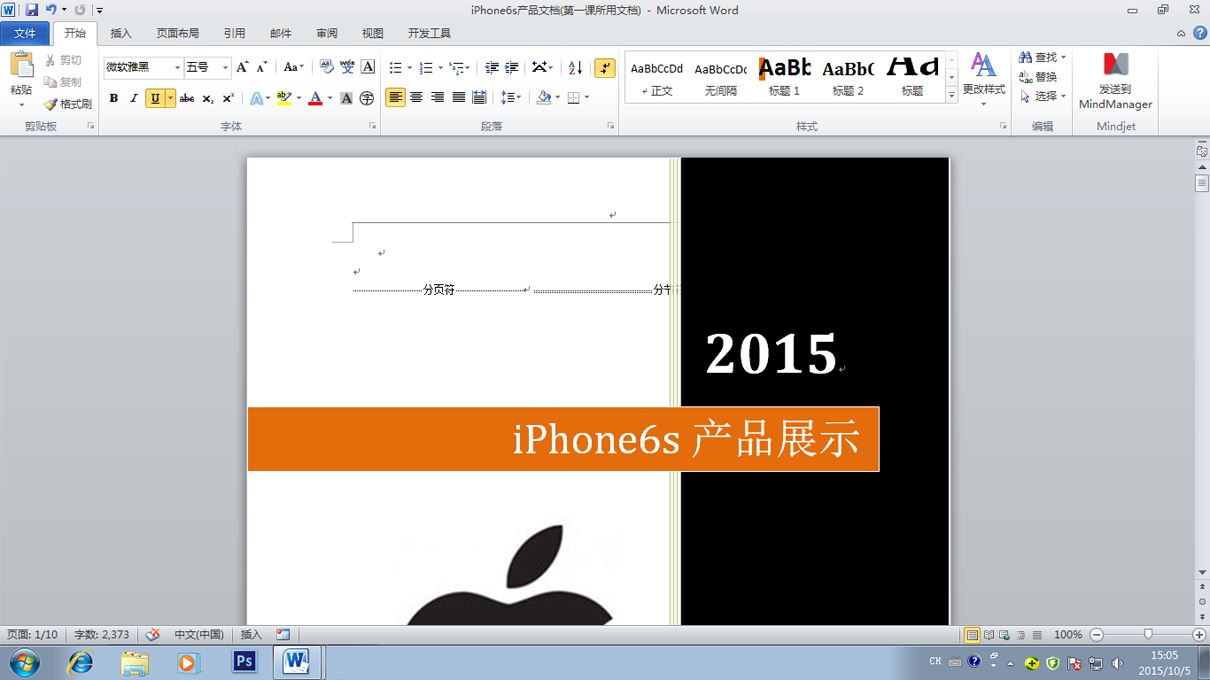The width and height of the screenshot is (1210, 680).
Task: Click the Font Color red swatch
Action: (315, 98)
